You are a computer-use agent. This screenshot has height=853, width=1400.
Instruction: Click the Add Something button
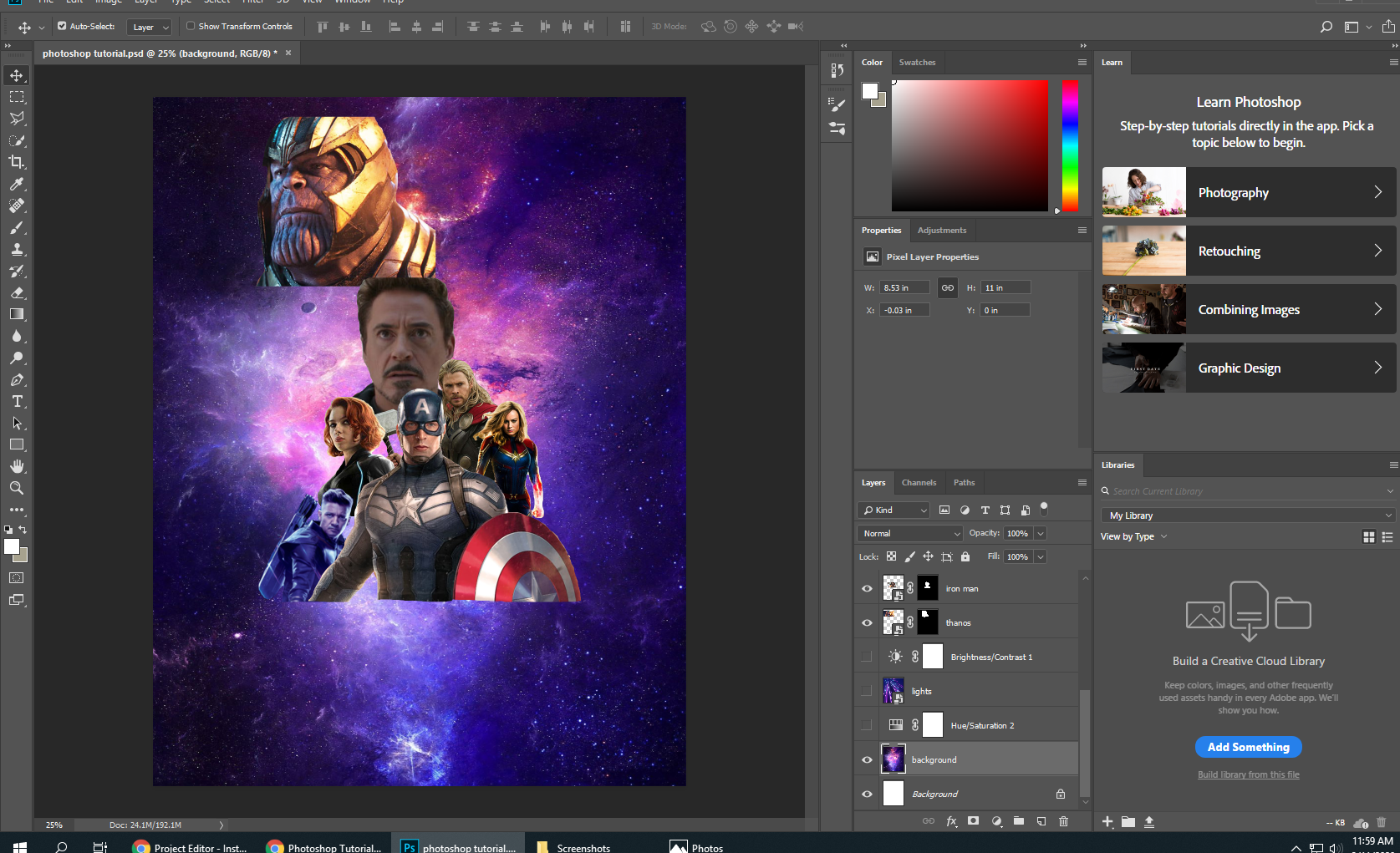pyautogui.click(x=1248, y=747)
